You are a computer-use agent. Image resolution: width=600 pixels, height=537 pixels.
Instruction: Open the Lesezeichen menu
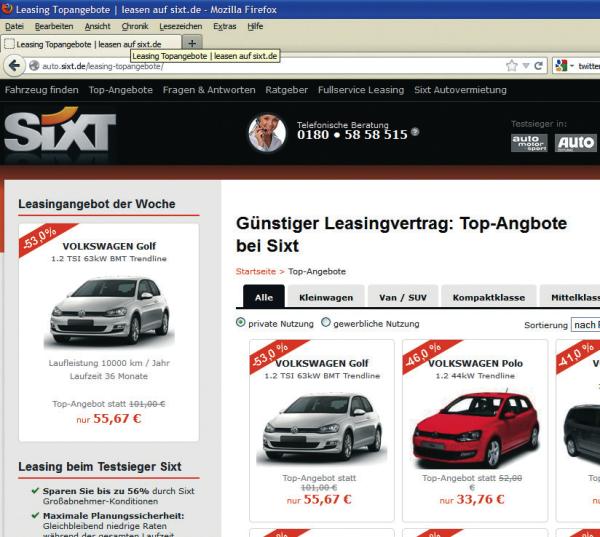pyautogui.click(x=181, y=26)
